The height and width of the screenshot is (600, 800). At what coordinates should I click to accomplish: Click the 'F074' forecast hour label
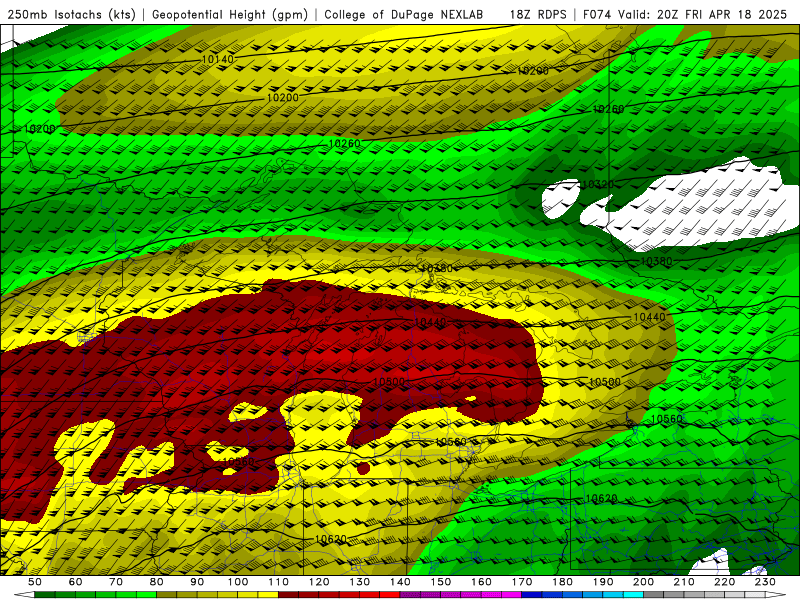coord(597,14)
